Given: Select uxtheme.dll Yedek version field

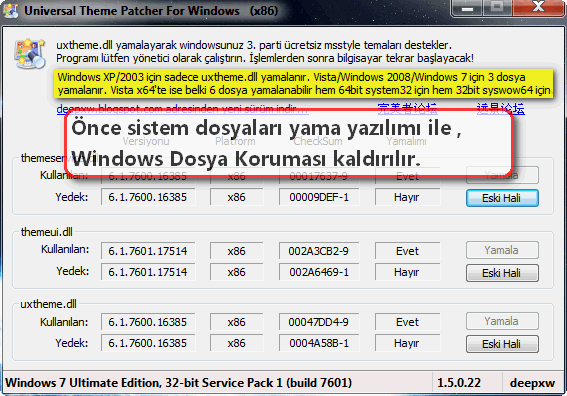Looking at the screenshot, I should tap(148, 343).
